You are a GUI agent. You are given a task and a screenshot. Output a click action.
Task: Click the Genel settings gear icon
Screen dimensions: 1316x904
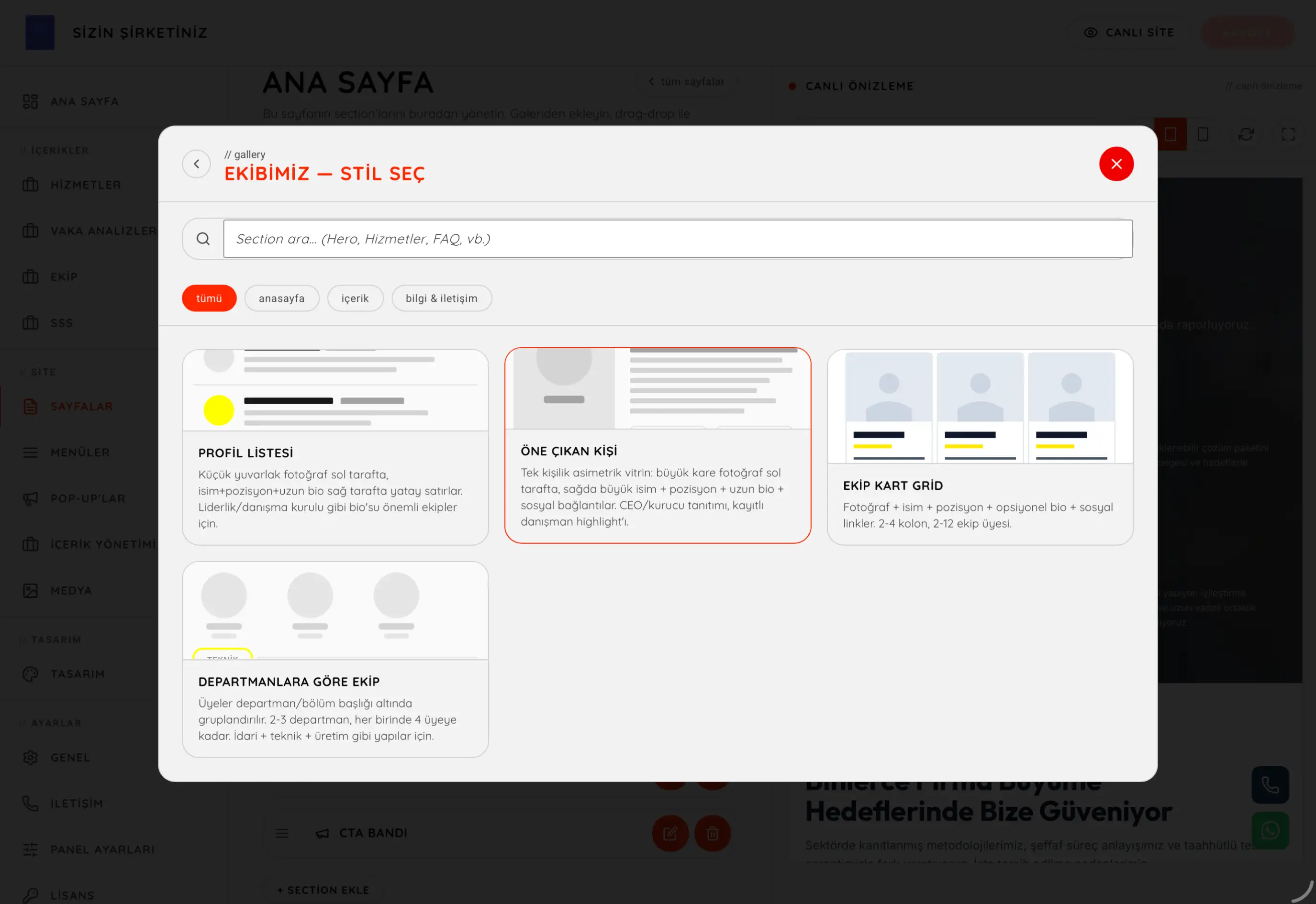[x=30, y=757]
